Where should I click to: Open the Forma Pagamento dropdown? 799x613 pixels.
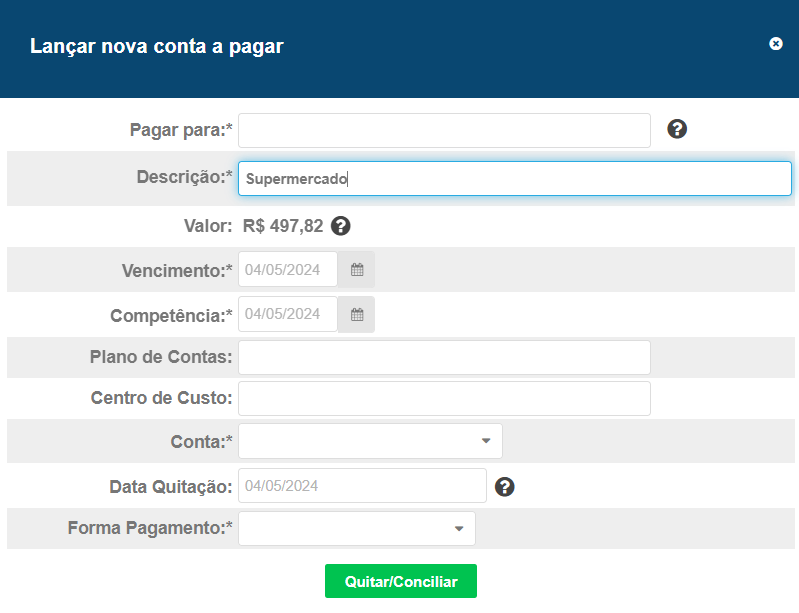[x=459, y=528]
